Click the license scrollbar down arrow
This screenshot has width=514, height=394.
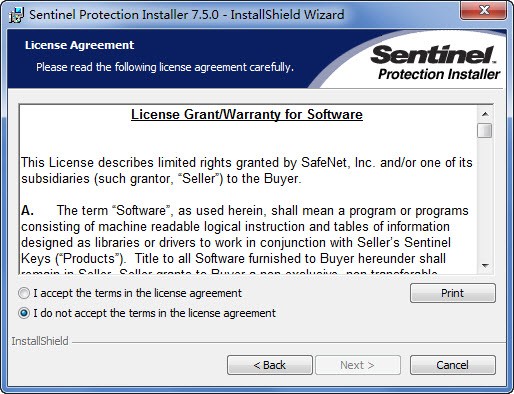[x=485, y=266]
